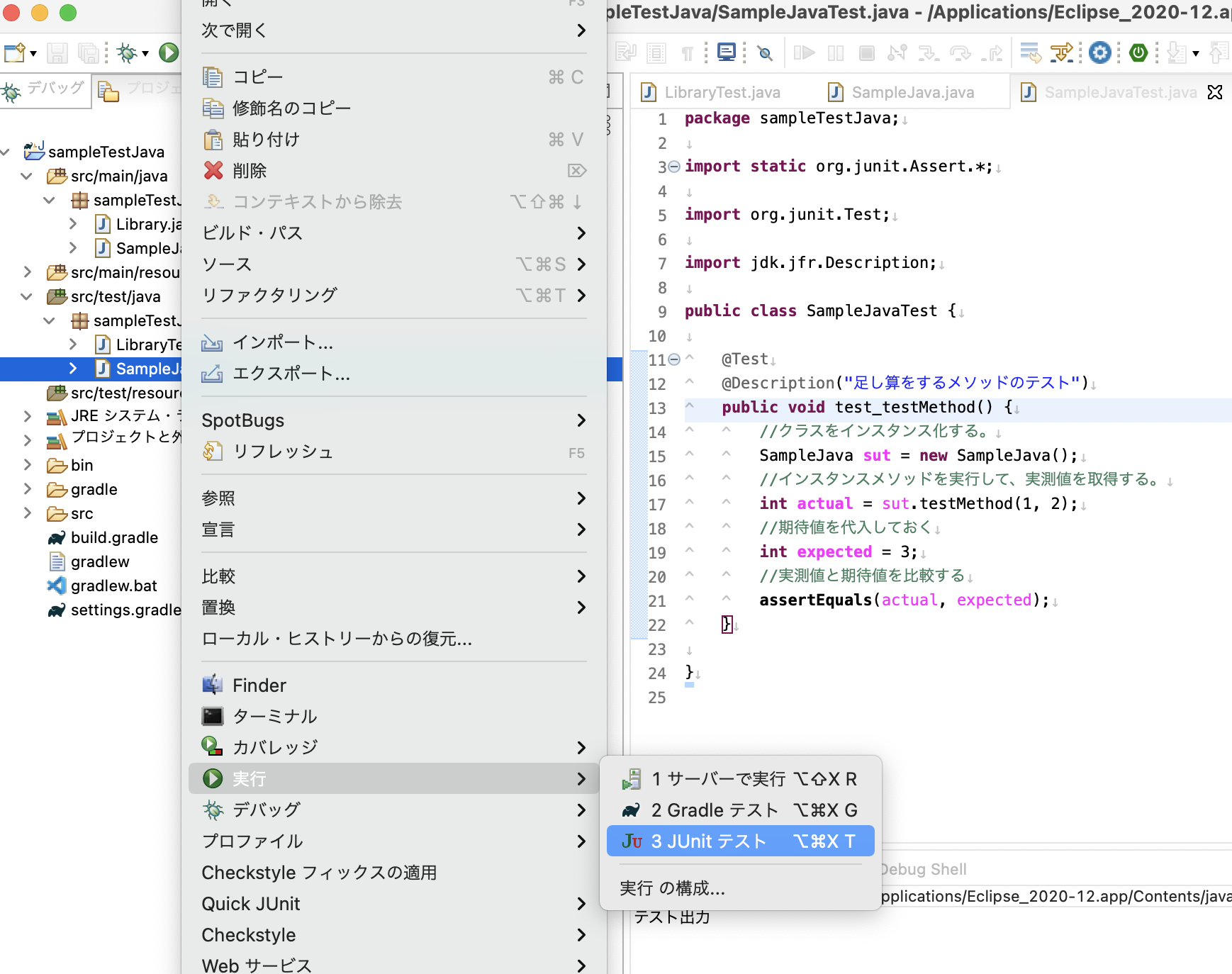Switch to the デバッグ view tab
The width and height of the screenshot is (1232, 974).
pos(45,89)
